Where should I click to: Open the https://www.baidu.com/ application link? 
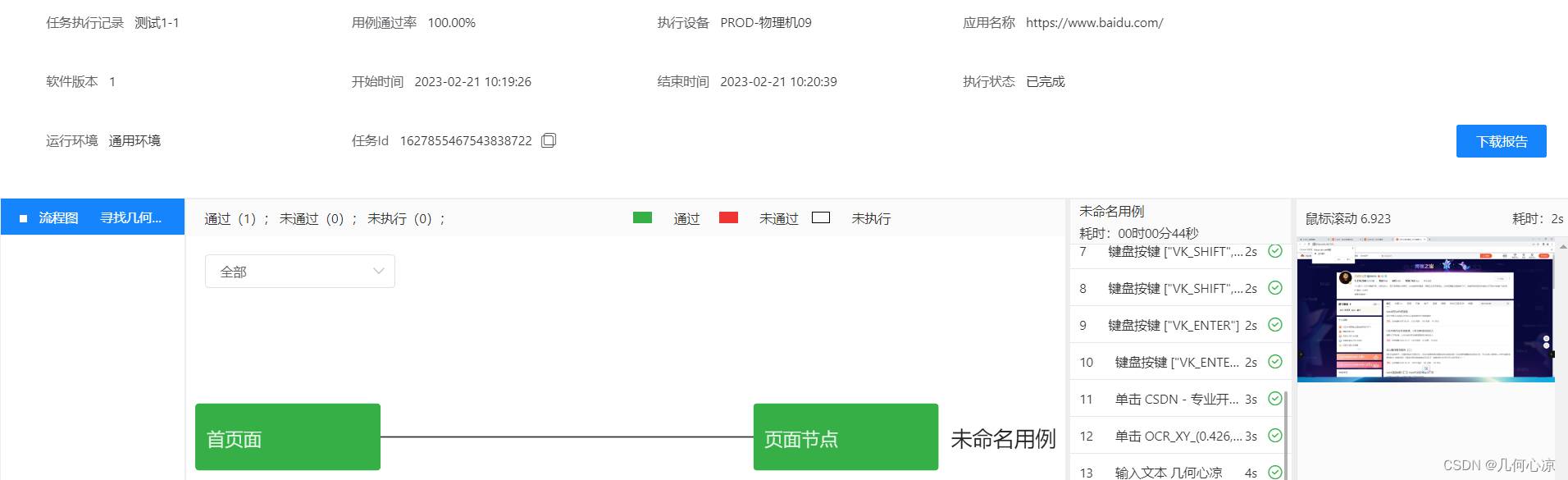[1094, 23]
